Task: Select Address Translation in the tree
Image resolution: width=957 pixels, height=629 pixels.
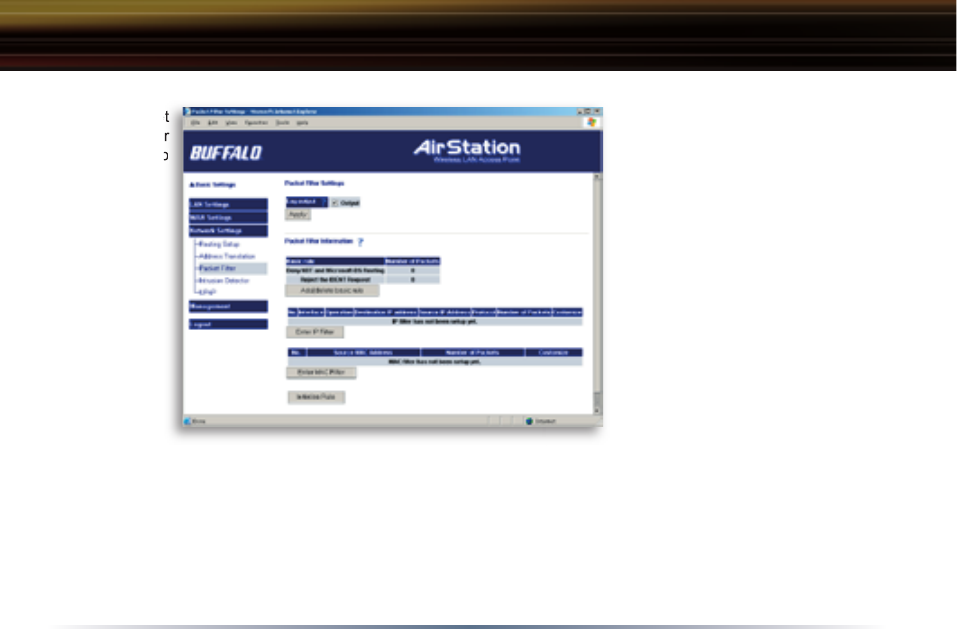Action: (x=227, y=256)
